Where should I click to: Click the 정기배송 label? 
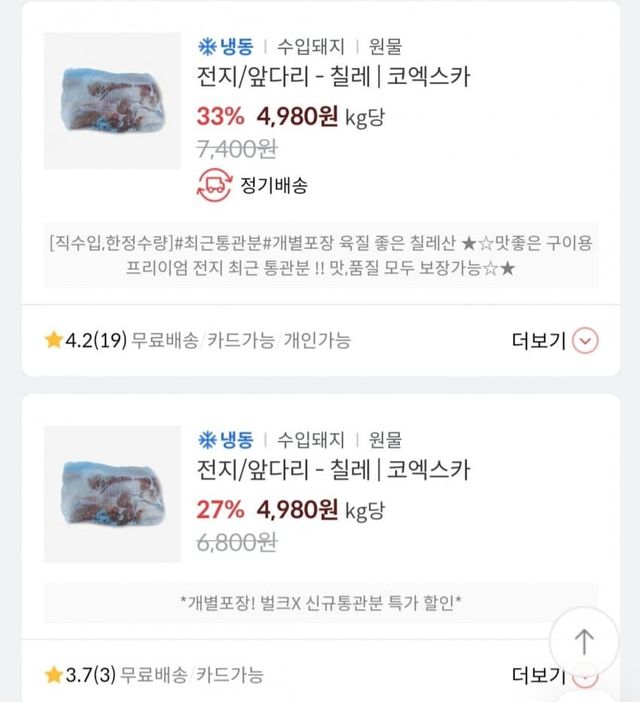coord(274,185)
